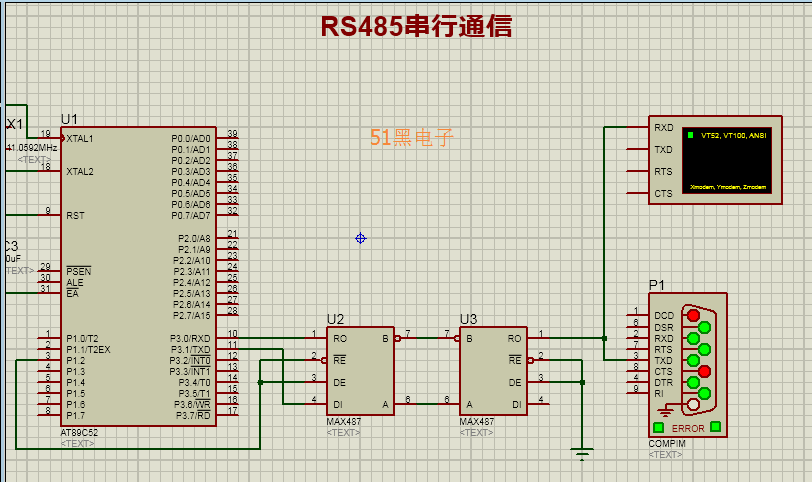This screenshot has width=812, height=482.
Task: Click the MAX487 label under U3
Action: 477,421
